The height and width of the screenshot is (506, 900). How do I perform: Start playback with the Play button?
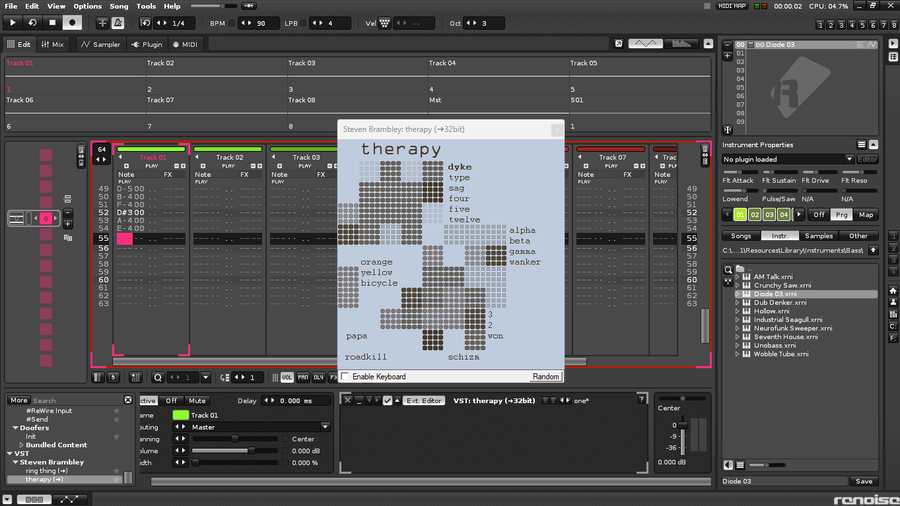(13, 23)
